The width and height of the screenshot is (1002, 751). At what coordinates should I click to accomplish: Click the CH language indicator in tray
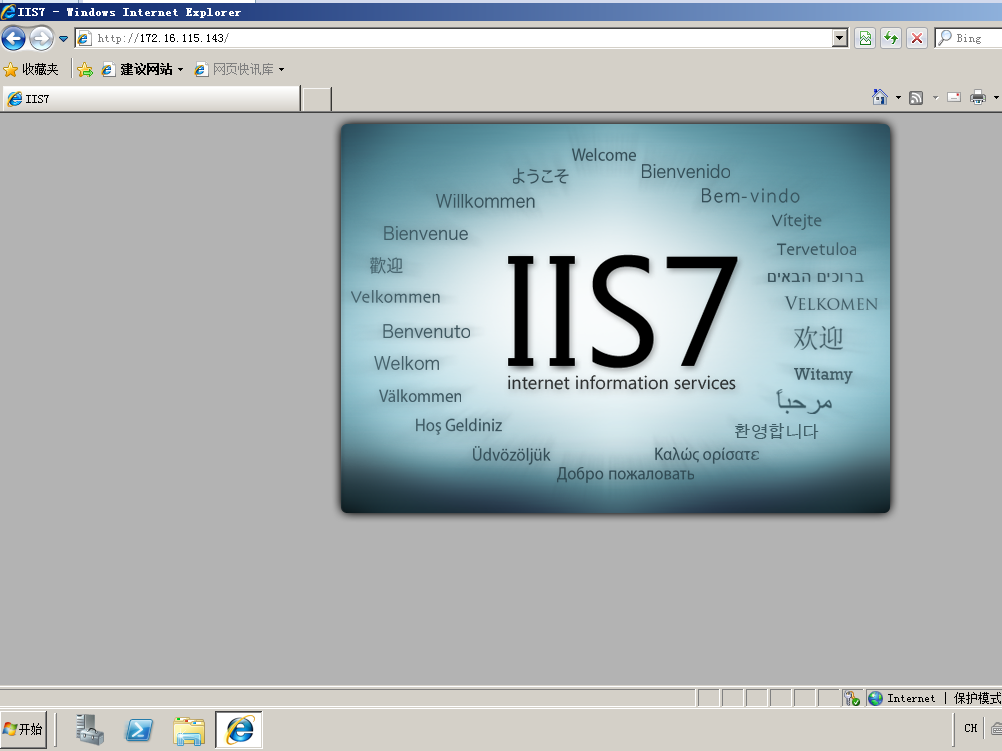[x=971, y=728]
